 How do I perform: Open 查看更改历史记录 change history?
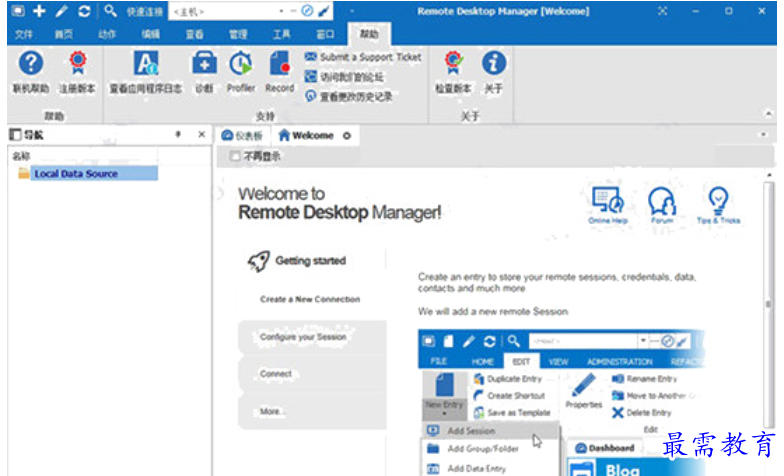coord(348,96)
